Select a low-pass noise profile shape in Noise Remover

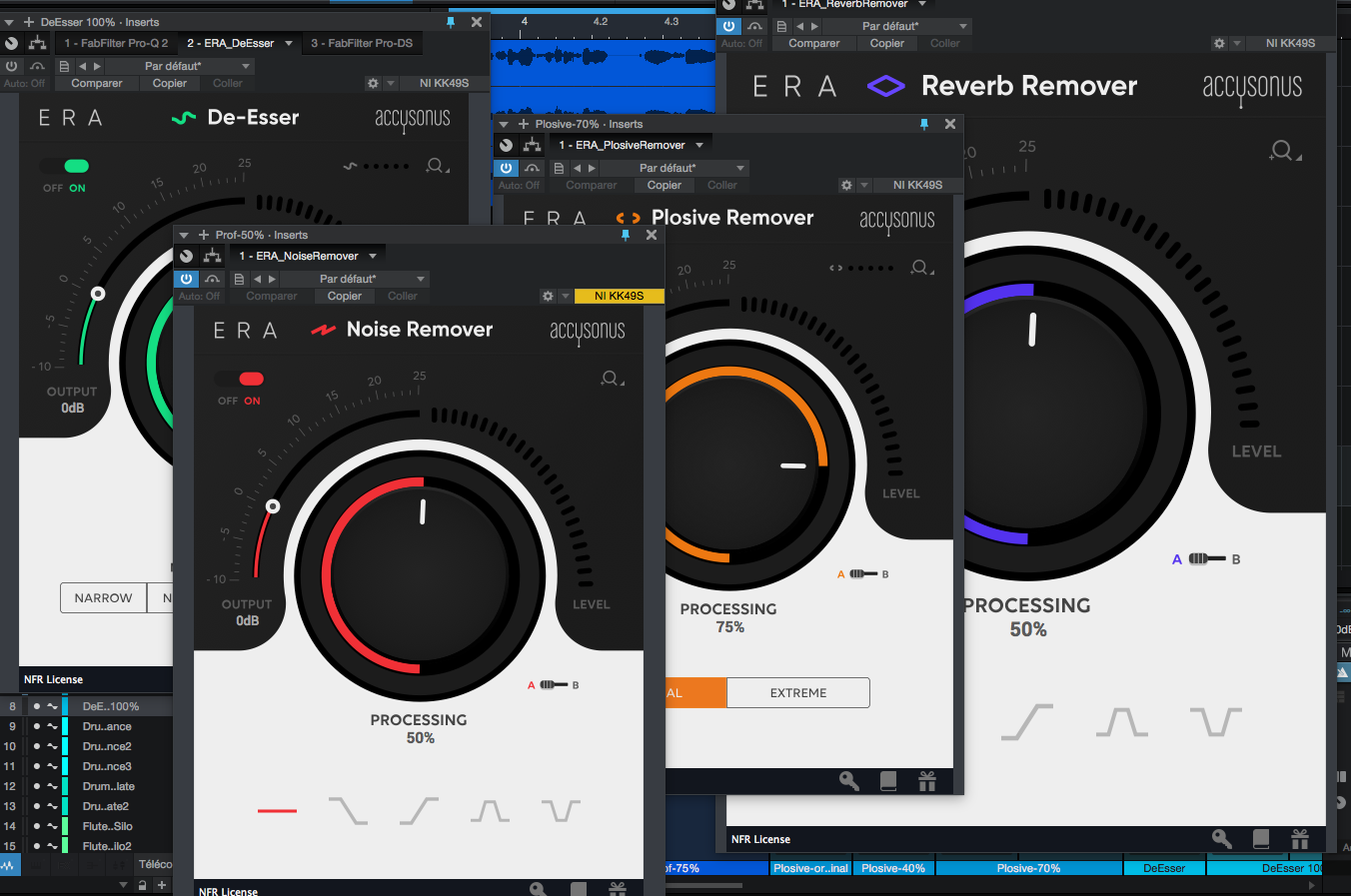tap(347, 810)
